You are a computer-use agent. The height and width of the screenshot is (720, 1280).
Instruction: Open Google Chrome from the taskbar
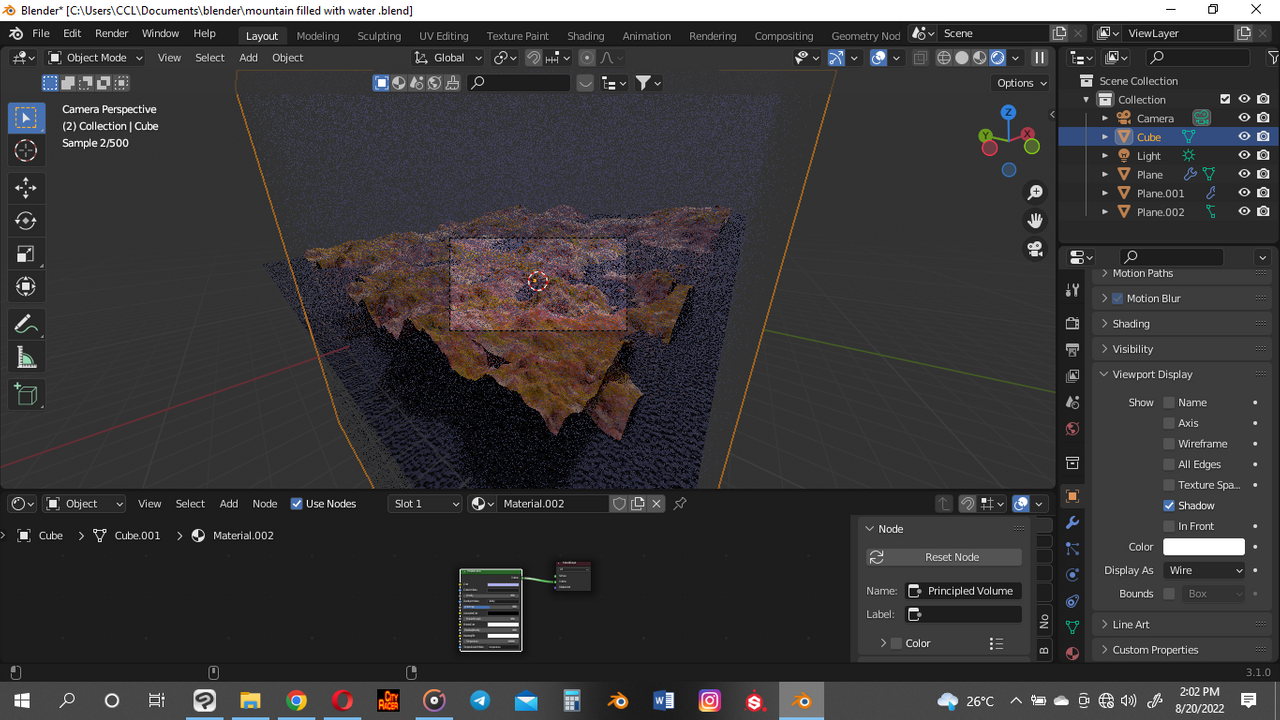[296, 701]
